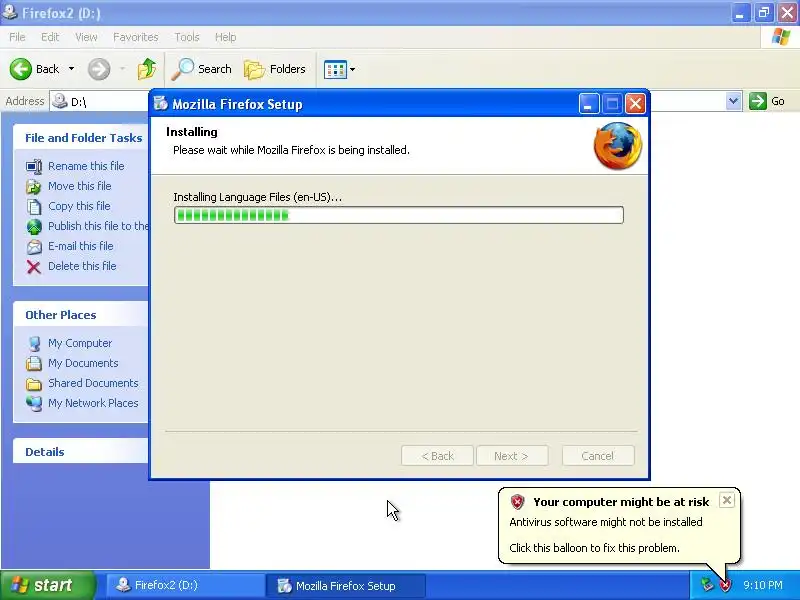Click the Views grid icon

click(x=335, y=69)
